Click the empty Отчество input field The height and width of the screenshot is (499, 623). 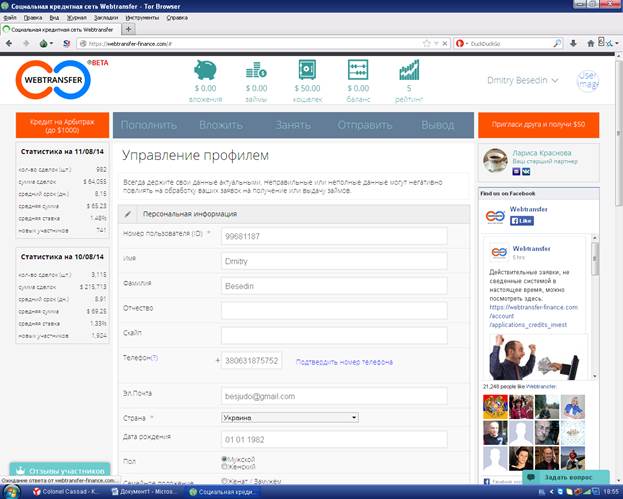coord(334,311)
